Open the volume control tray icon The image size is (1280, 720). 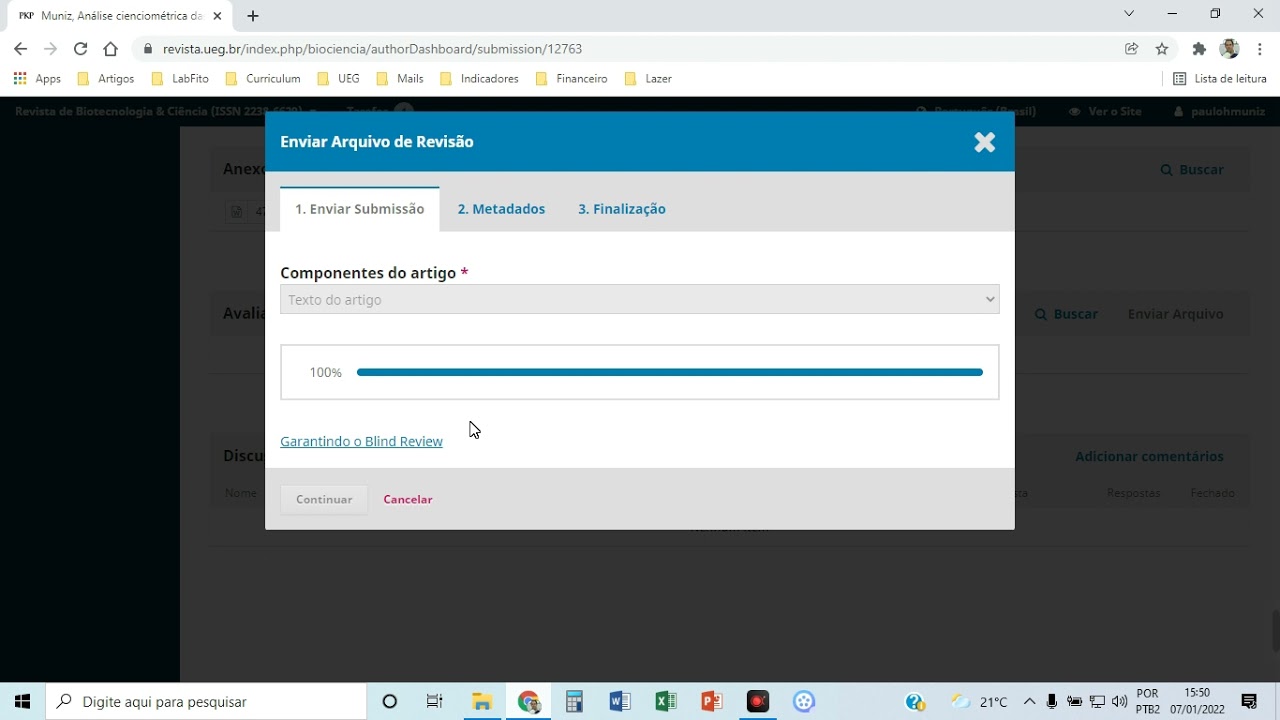coord(1119,702)
